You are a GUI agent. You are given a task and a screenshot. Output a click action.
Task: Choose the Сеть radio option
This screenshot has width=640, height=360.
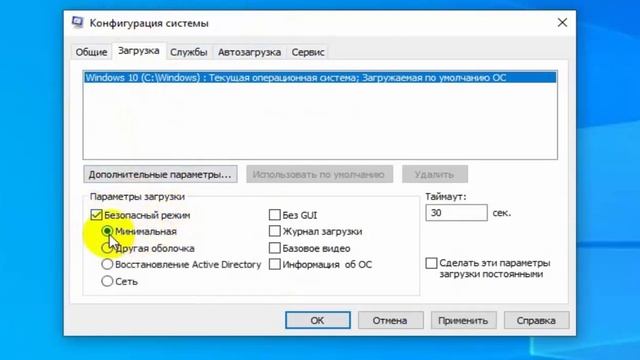pos(107,281)
